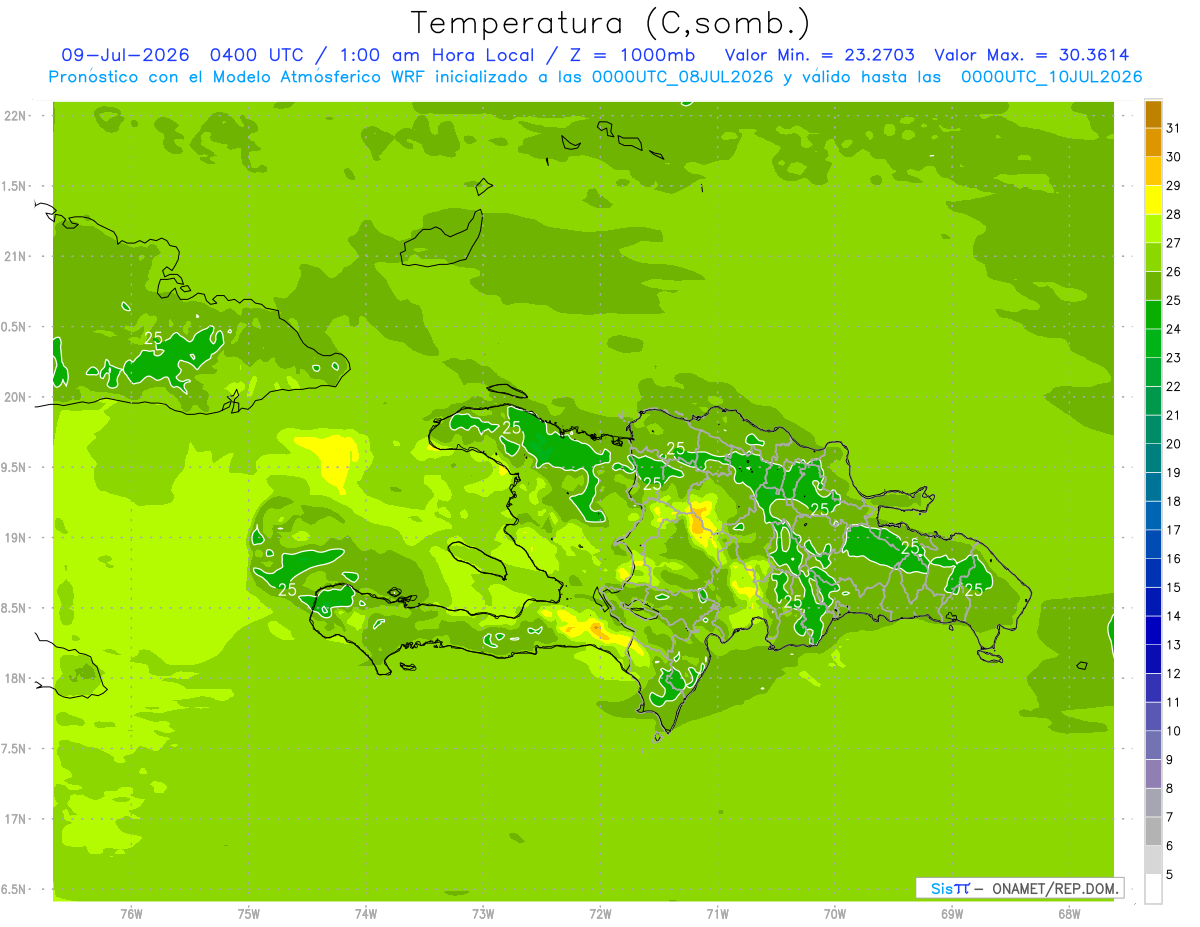Click the '22N' latitude label
Image resolution: width=1200 pixels, height=927 pixels.
16,116
